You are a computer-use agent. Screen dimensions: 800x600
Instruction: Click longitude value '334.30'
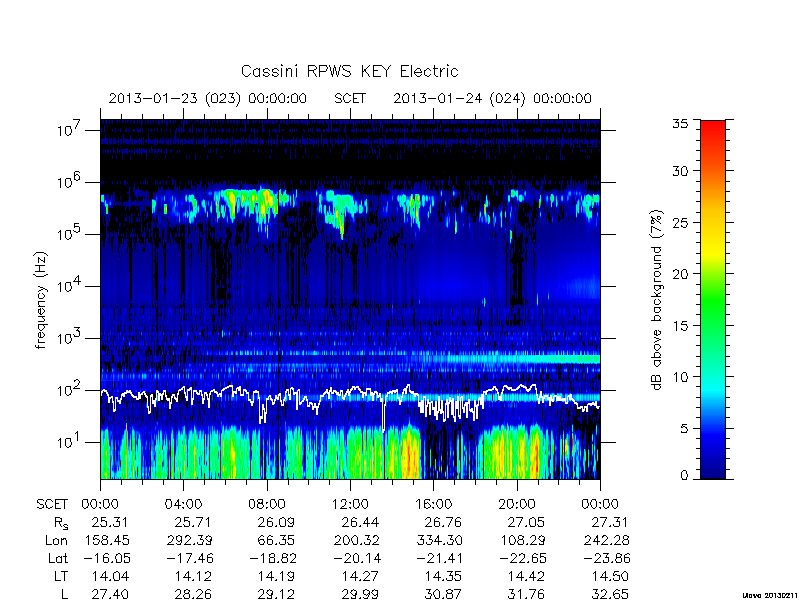[439, 540]
